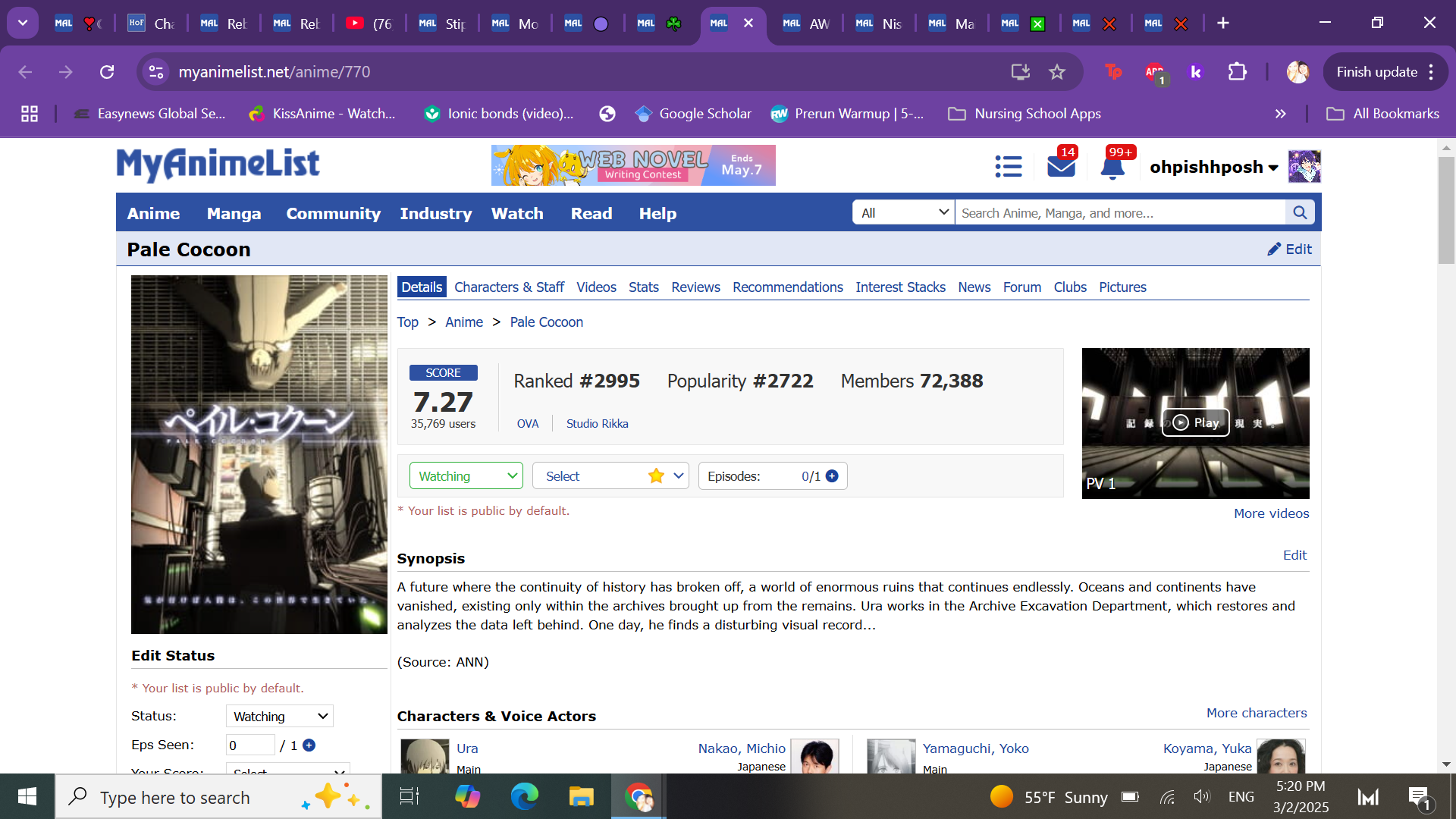Bookmark this page with the star icon
Viewport: 1456px width, 819px height.
click(x=1056, y=72)
